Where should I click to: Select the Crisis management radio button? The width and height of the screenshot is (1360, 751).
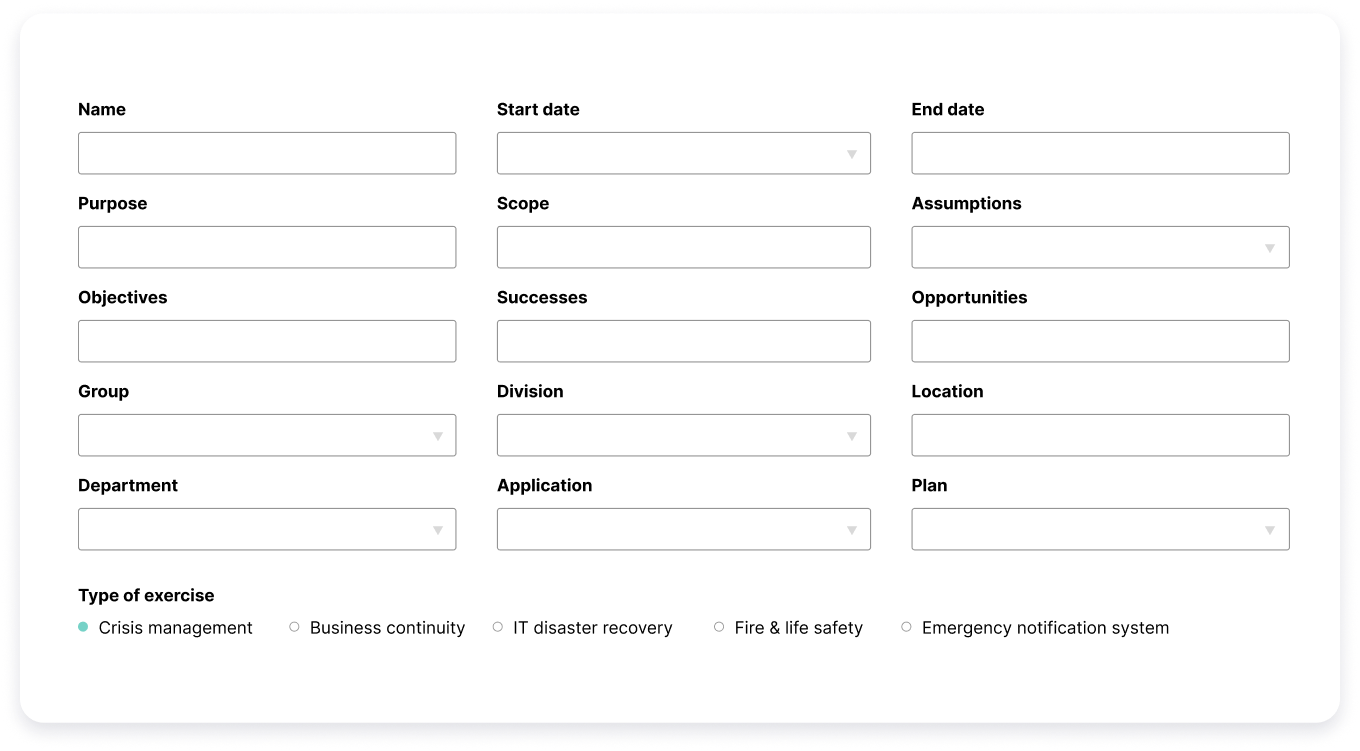tap(82, 627)
